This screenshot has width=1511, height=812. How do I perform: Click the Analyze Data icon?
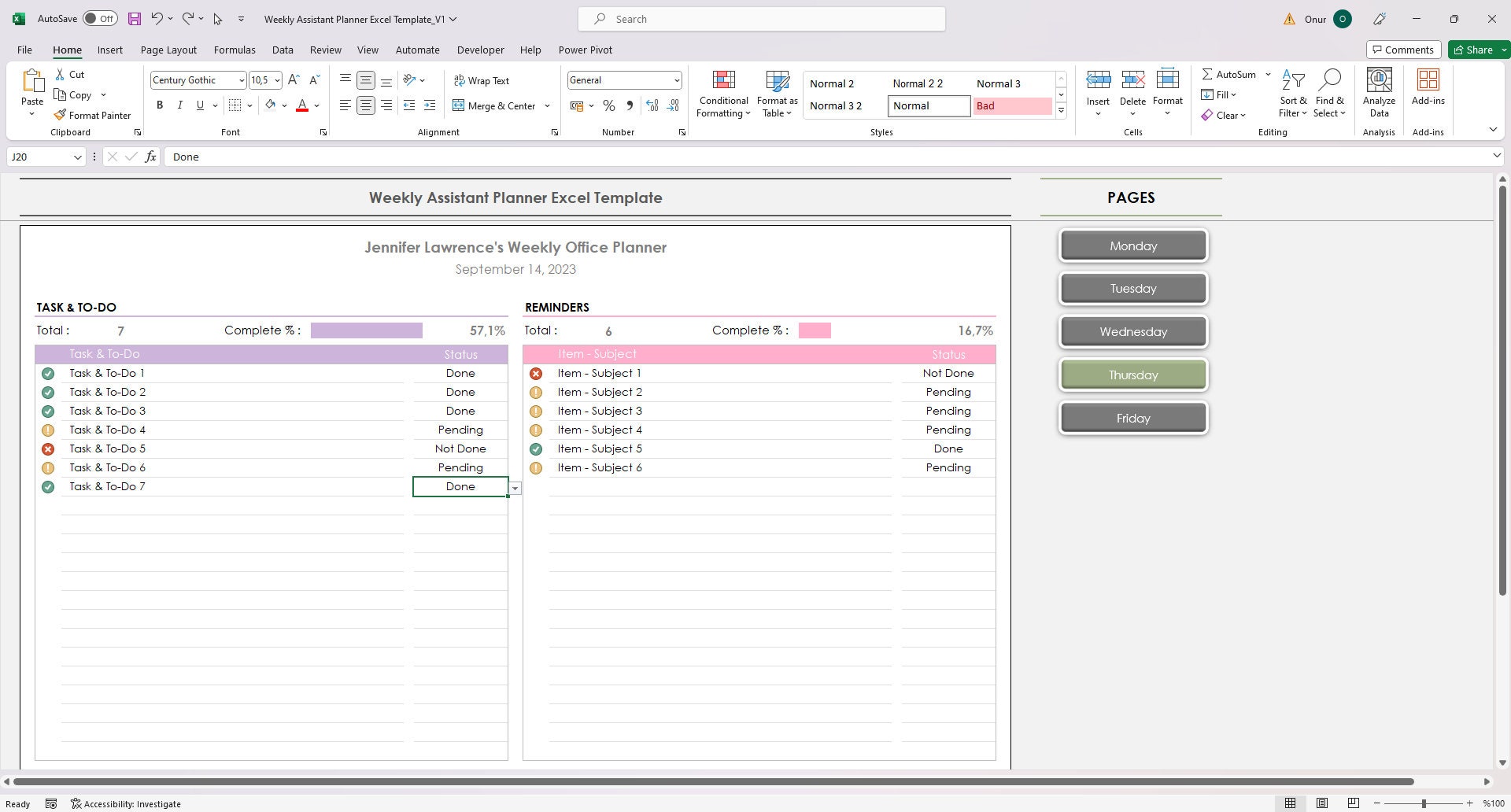(x=1378, y=92)
